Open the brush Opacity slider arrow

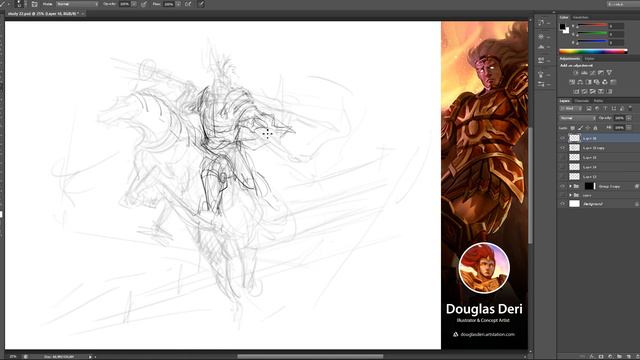coord(134,4)
